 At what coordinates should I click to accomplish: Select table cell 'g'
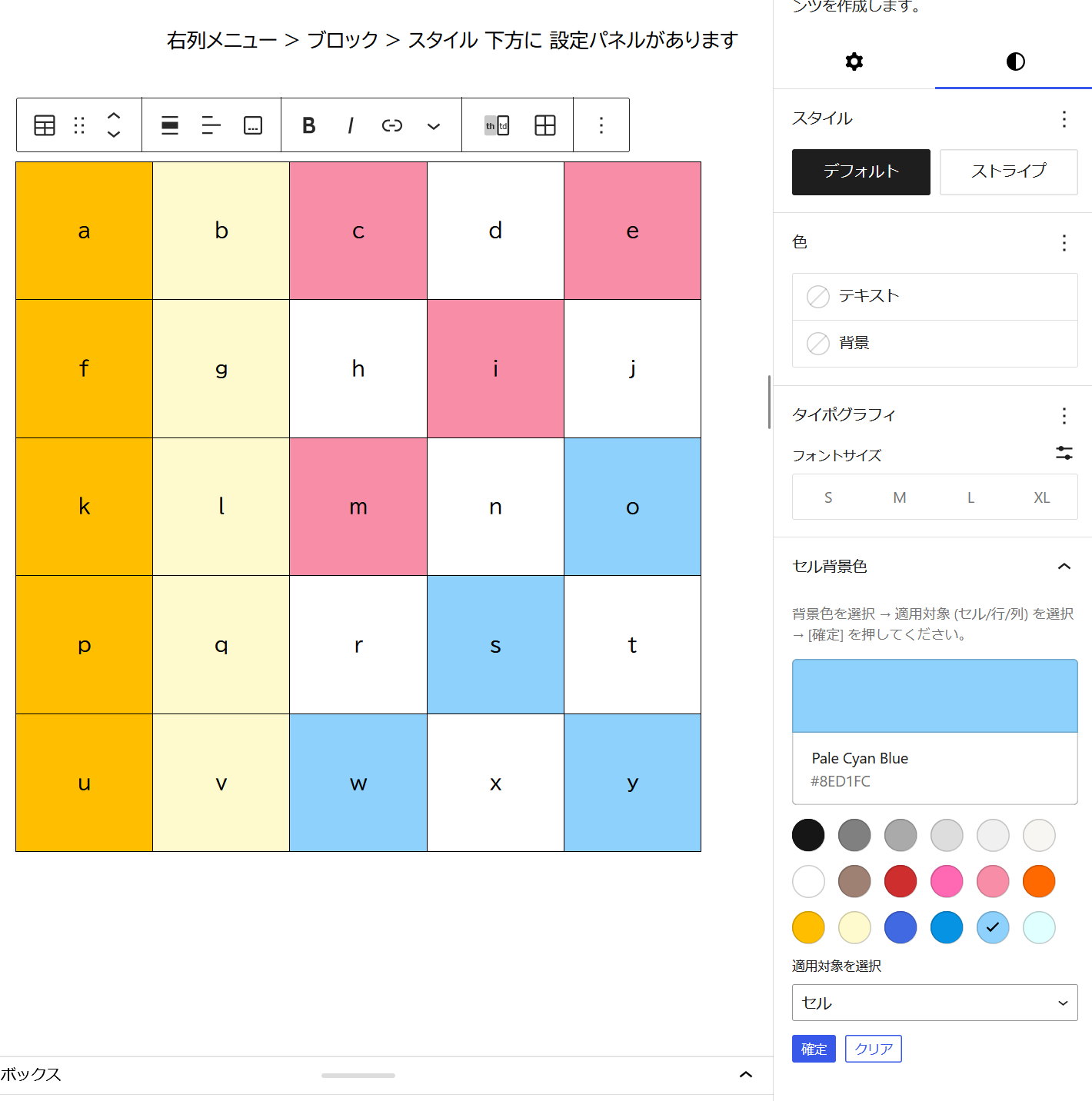(x=221, y=369)
